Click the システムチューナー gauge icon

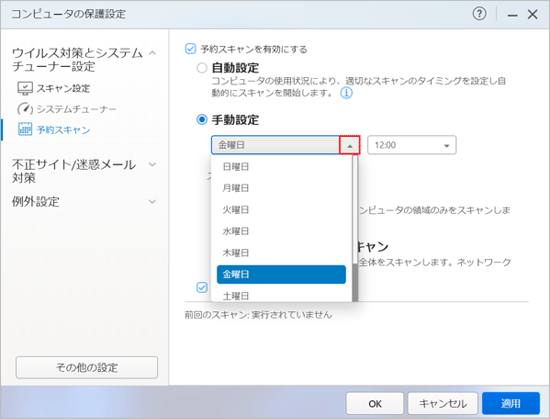coord(25,109)
